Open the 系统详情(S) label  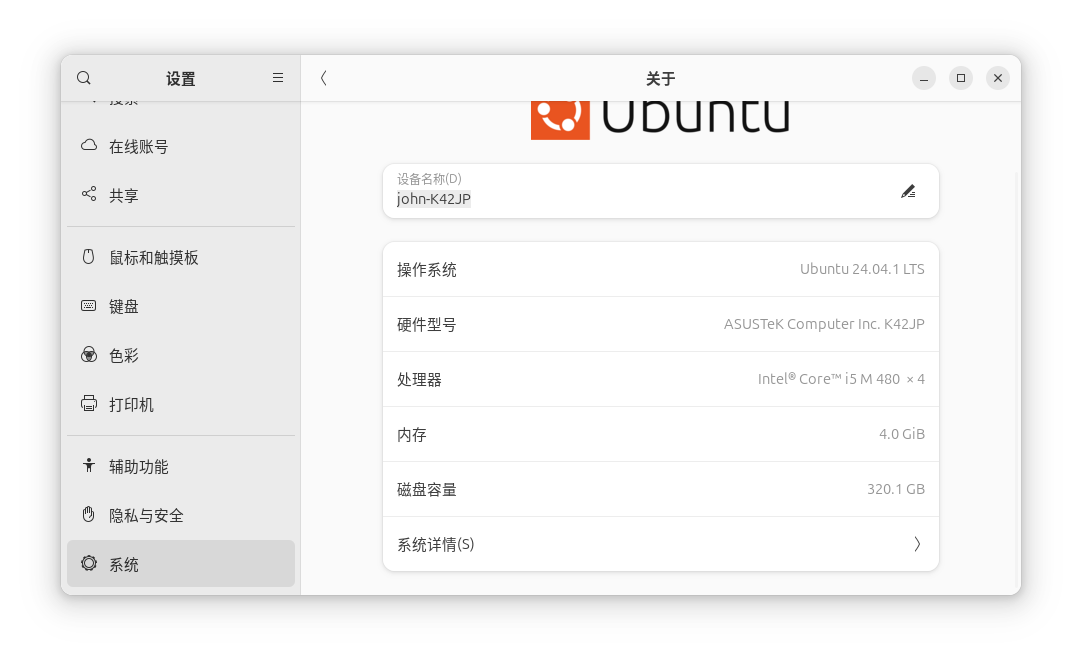435,545
